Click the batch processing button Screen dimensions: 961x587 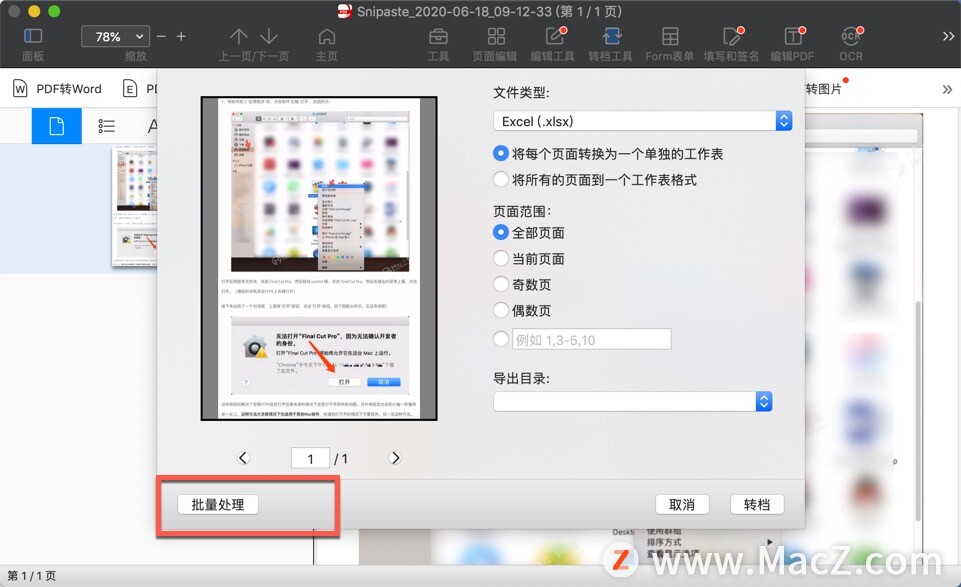pyautogui.click(x=218, y=504)
